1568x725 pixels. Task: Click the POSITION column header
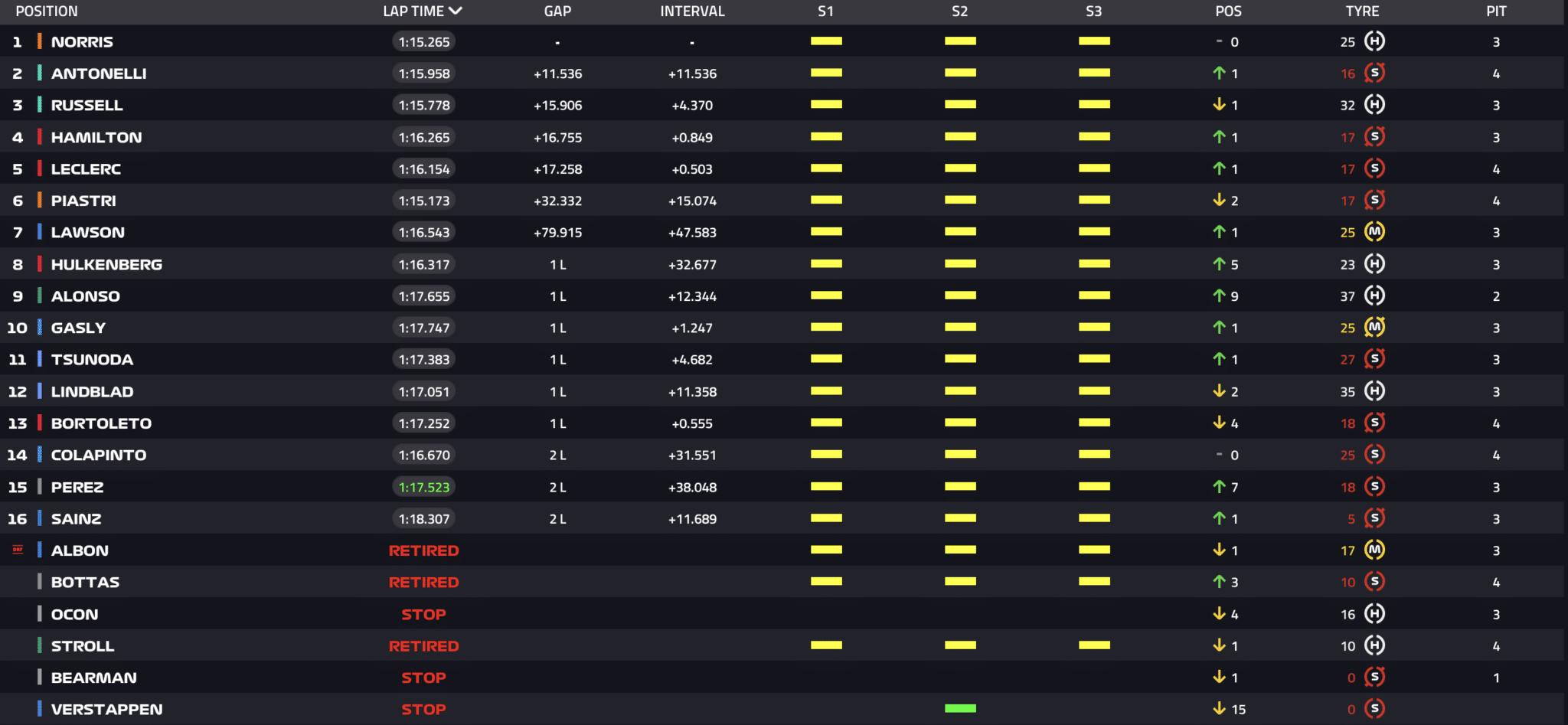pos(47,11)
